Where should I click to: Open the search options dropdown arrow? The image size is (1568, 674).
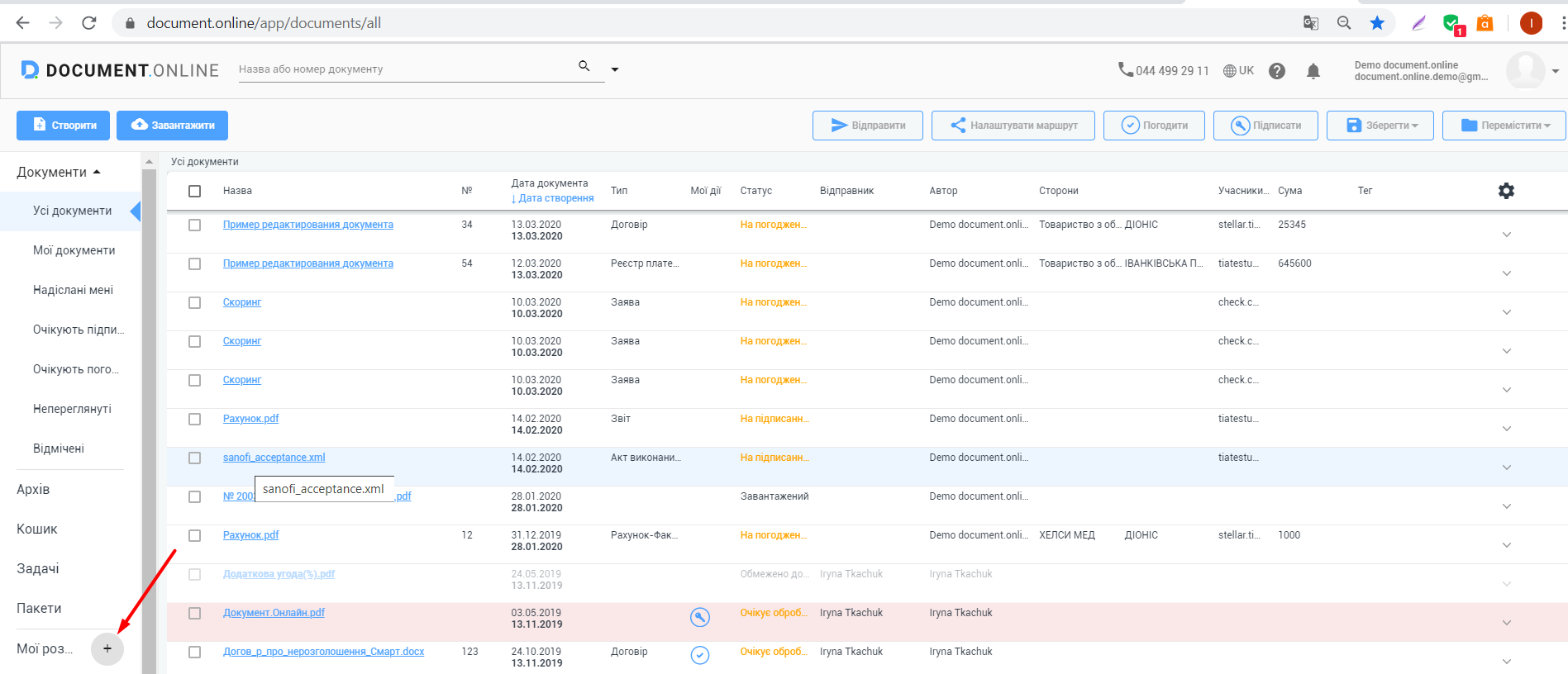click(x=614, y=69)
